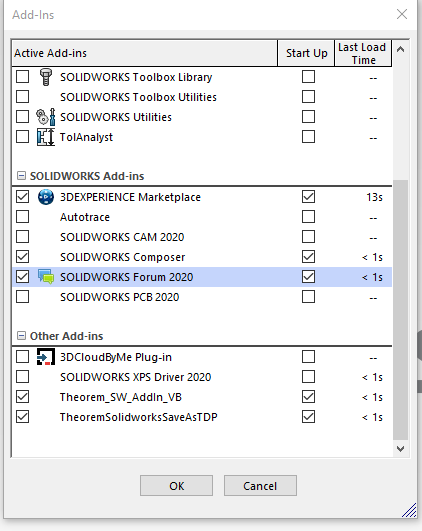Click the dialog resize grip corner
422x531 pixels.
[409, 510]
